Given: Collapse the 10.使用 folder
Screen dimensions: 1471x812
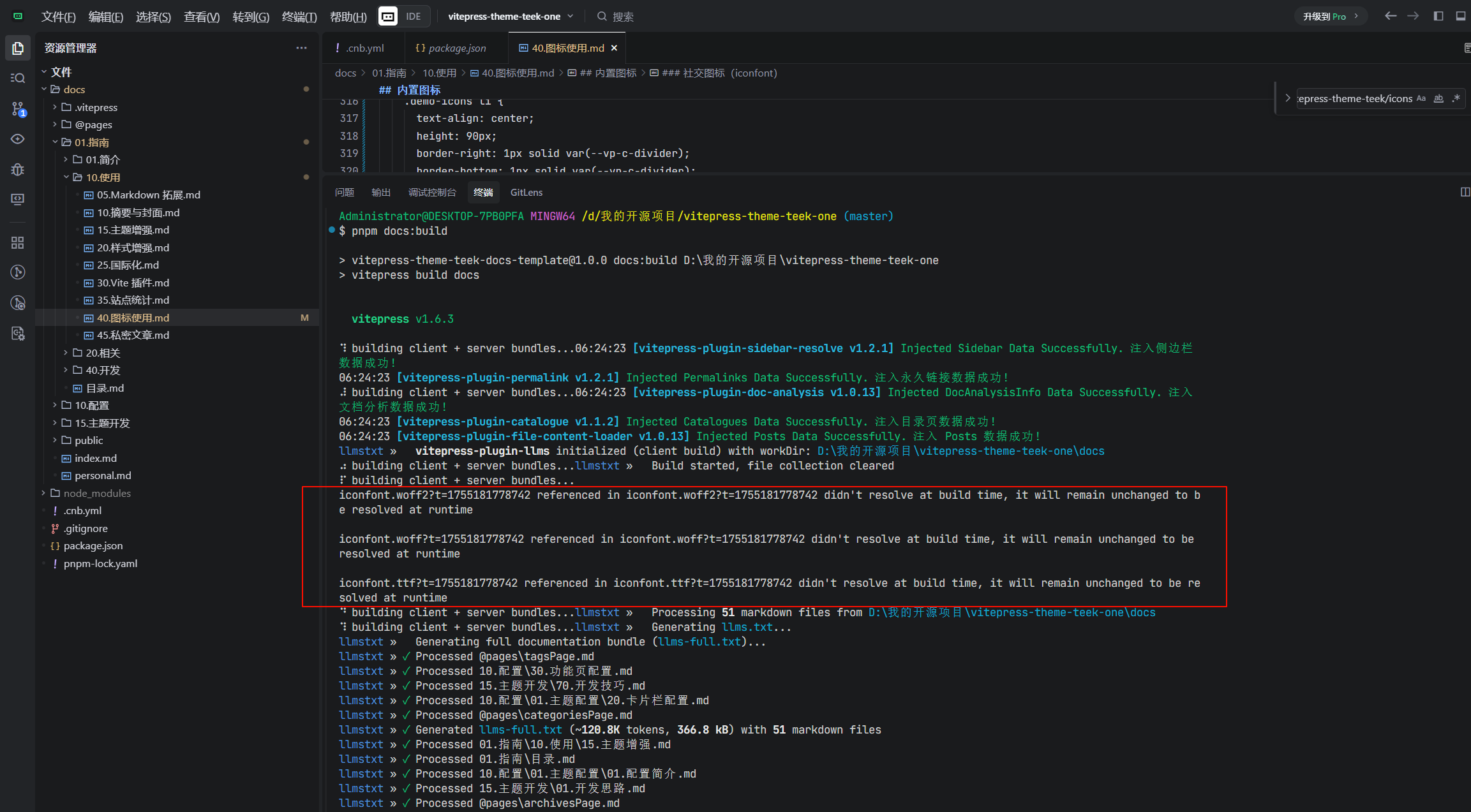Looking at the screenshot, I should (x=102, y=177).
